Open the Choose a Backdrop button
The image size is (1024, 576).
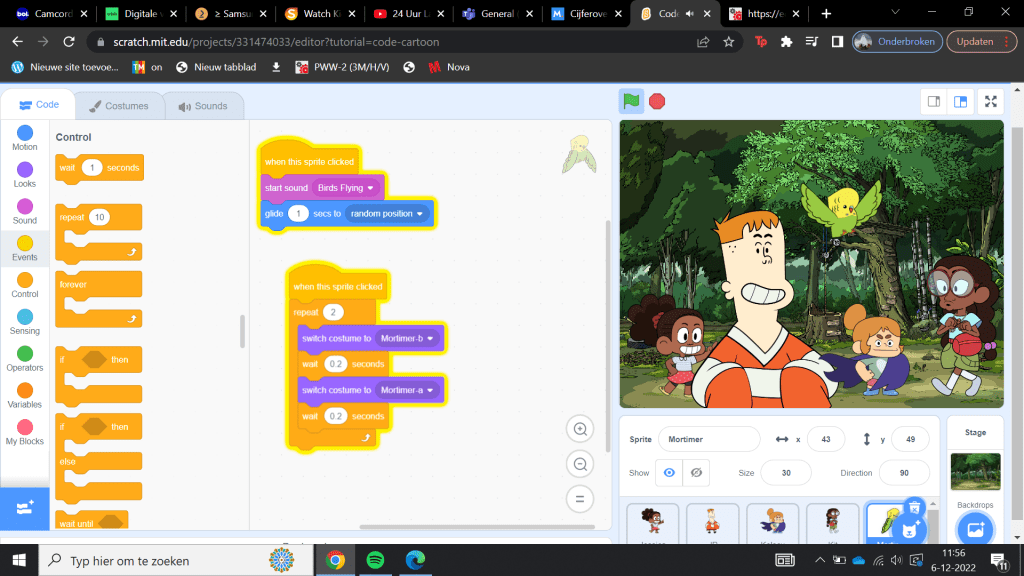(x=975, y=530)
